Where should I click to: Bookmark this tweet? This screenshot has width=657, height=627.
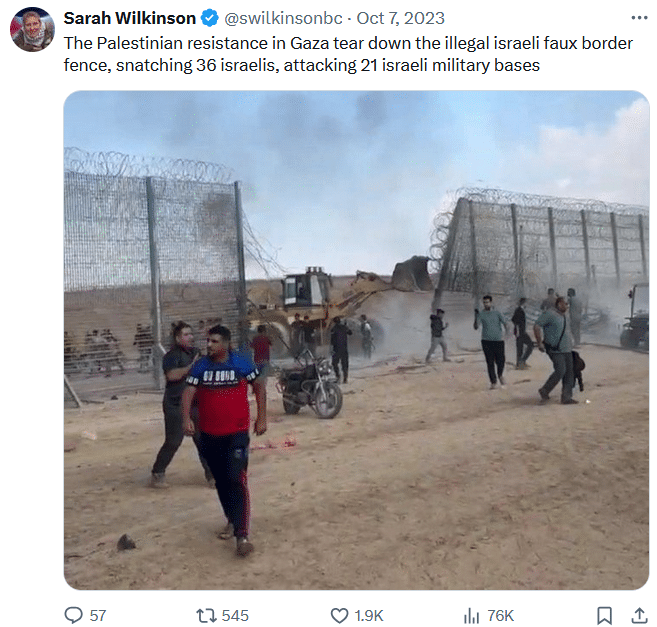604,616
